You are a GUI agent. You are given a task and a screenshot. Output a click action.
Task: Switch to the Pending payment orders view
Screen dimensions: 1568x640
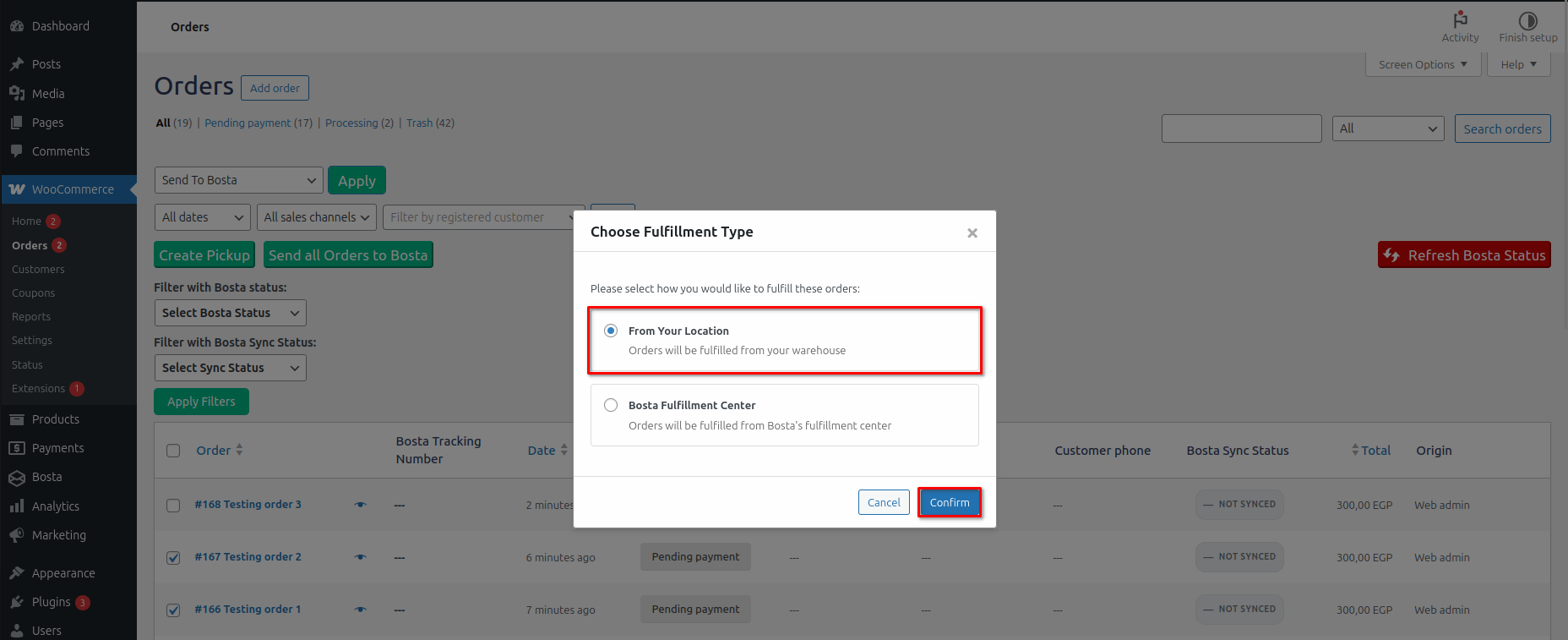click(x=259, y=123)
